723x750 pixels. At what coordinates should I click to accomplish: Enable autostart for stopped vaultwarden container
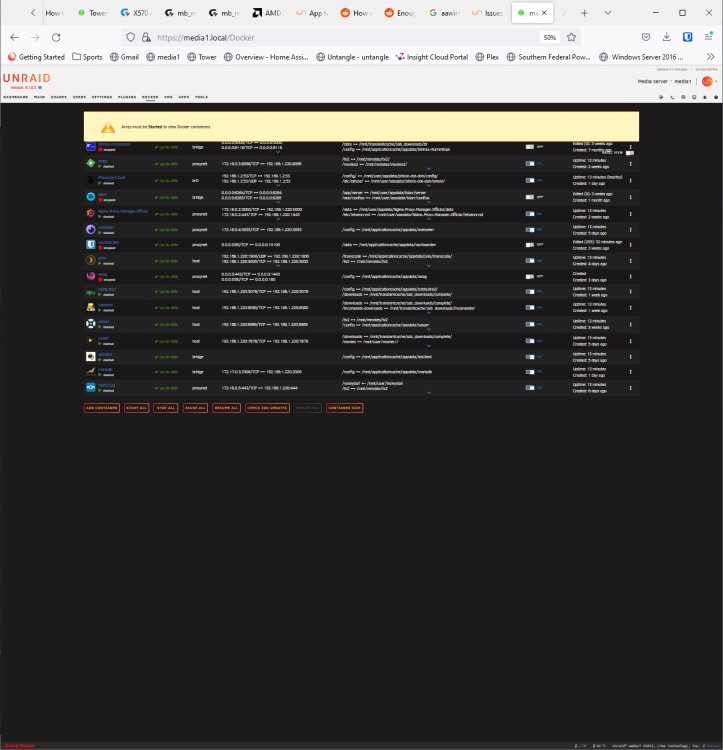coord(530,245)
